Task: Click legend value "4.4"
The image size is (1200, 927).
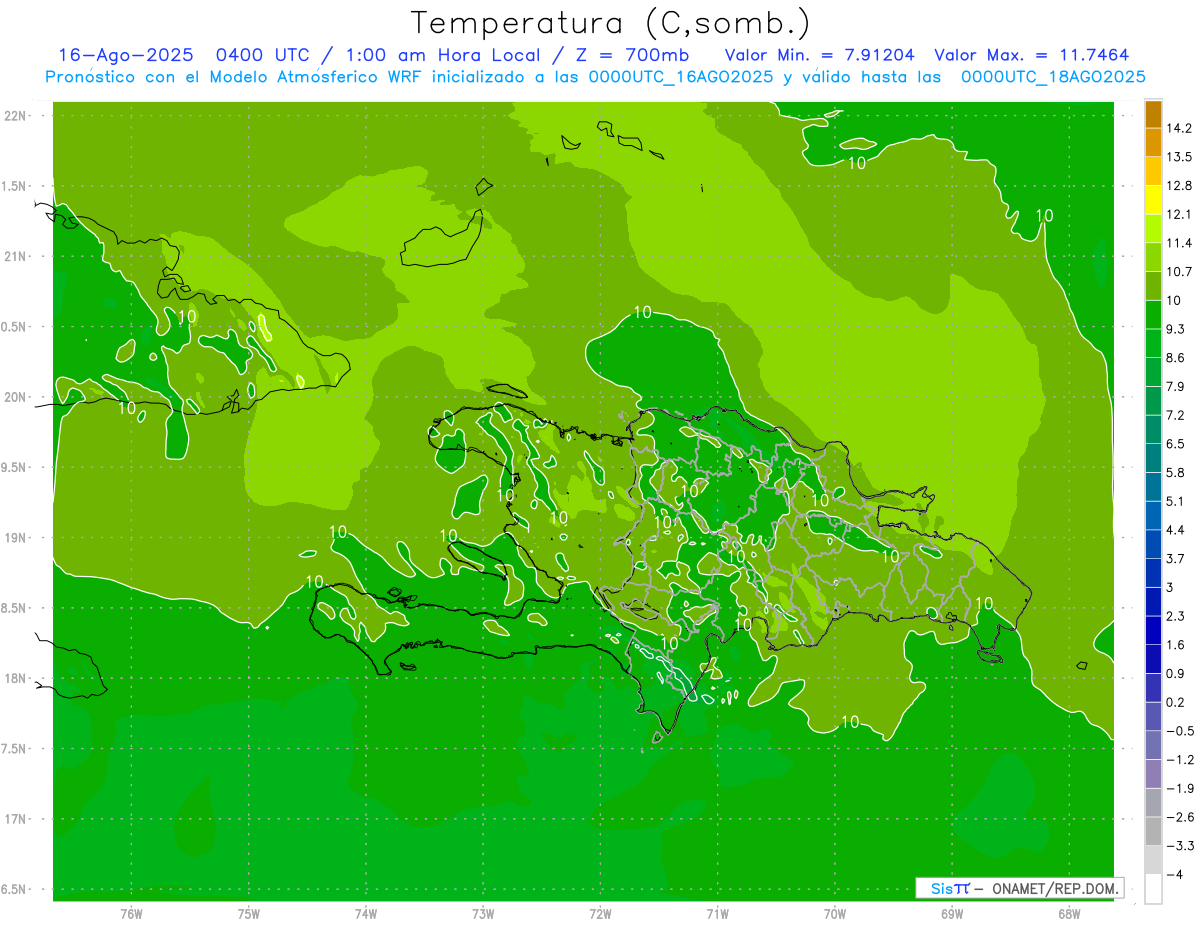Action: (1176, 530)
